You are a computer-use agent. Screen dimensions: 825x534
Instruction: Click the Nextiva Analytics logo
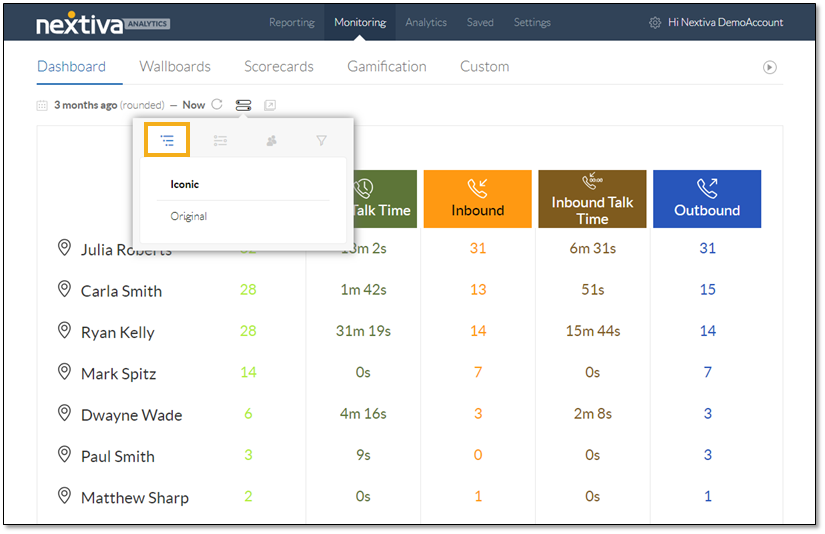tap(103, 24)
